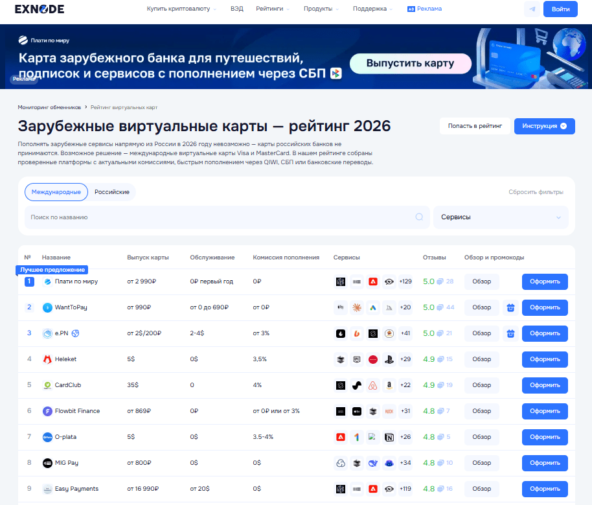Image resolution: width=592 pixels, height=505 pixels.
Task: Open the 5.0 rating of WantToPay
Action: pyautogui.click(x=429, y=308)
